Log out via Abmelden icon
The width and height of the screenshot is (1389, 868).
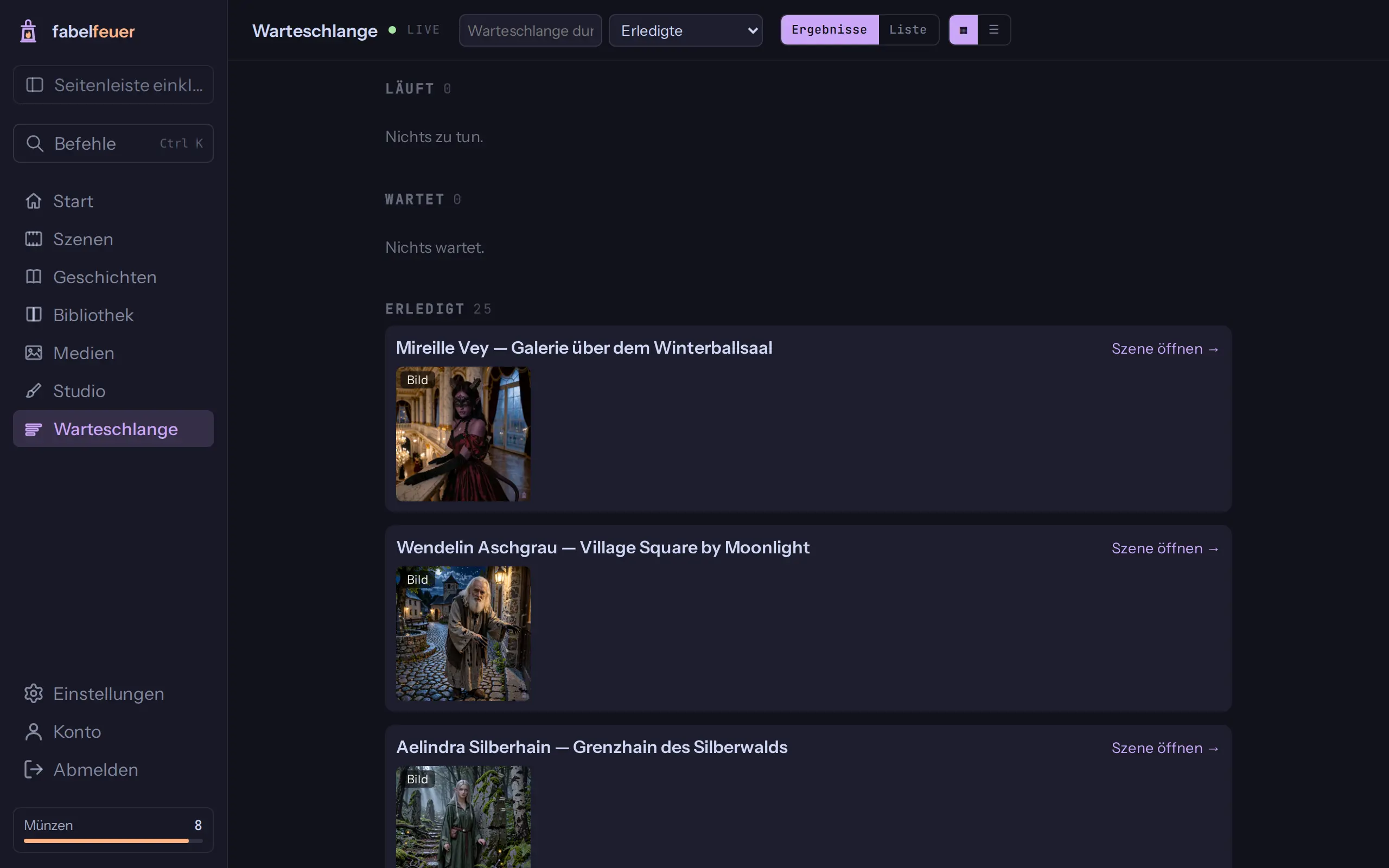[x=34, y=769]
